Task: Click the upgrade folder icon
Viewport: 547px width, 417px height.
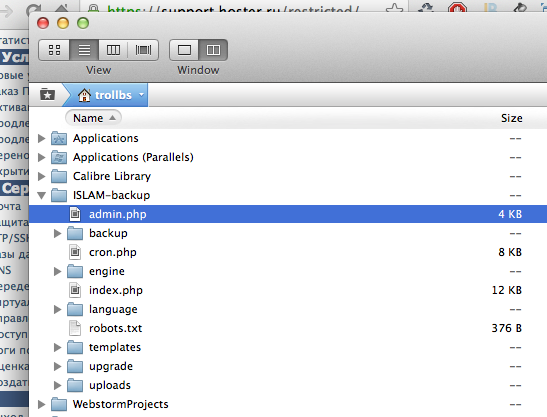Action: (75, 366)
